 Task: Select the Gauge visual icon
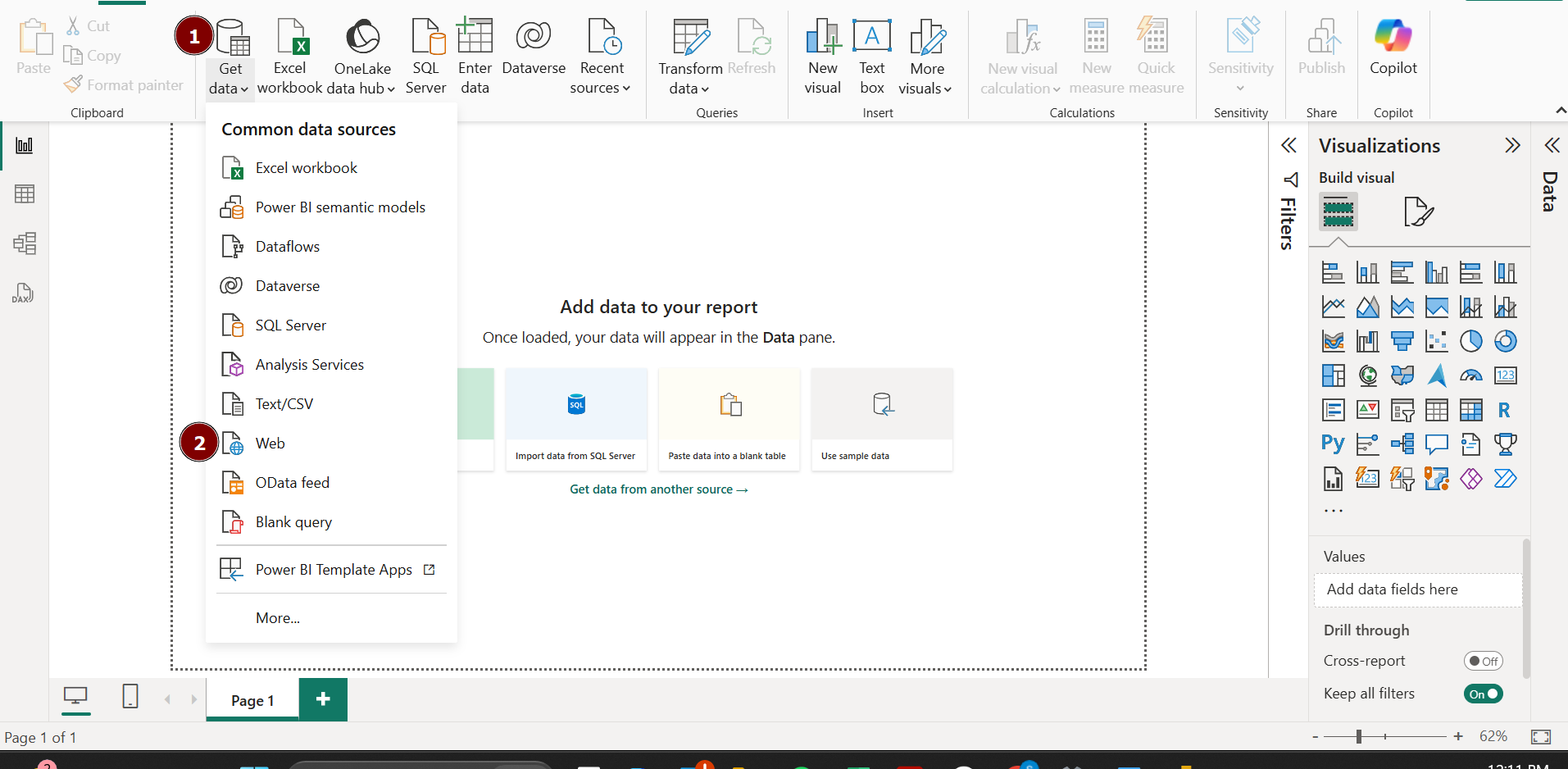click(x=1471, y=375)
